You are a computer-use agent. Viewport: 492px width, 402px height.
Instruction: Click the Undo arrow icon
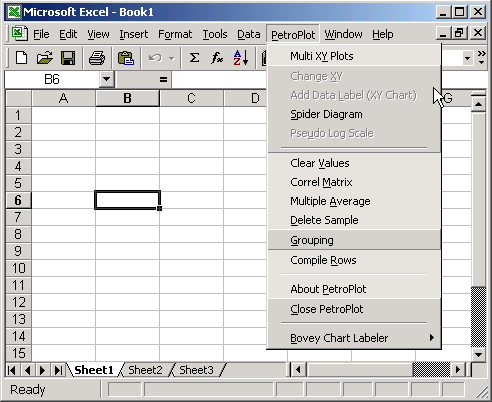[155, 58]
